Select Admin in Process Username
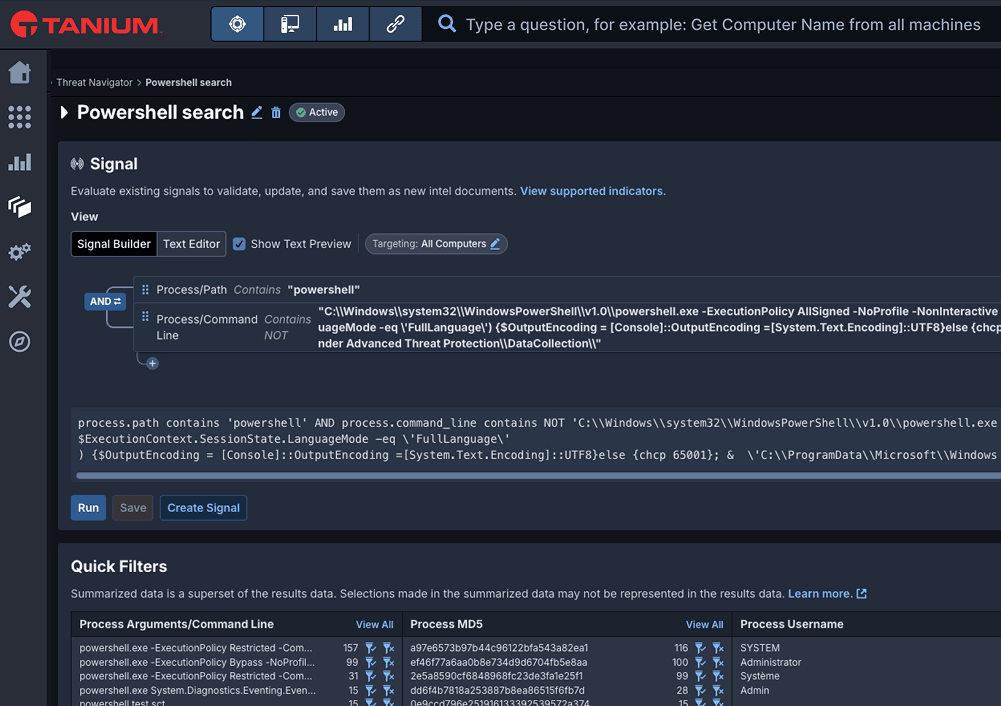 pyautogui.click(x=755, y=690)
